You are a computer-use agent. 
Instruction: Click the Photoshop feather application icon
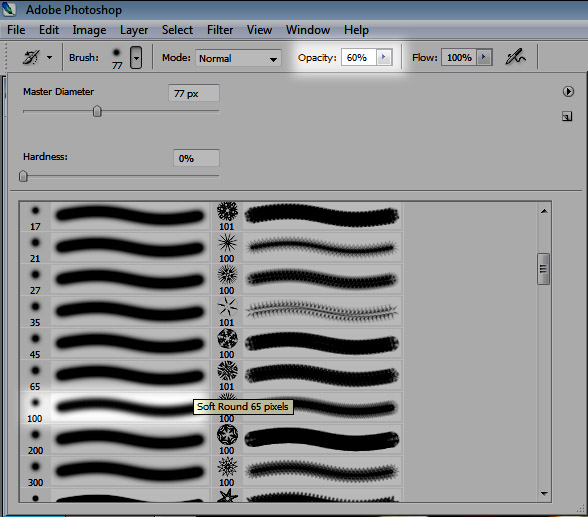click(x=9, y=9)
